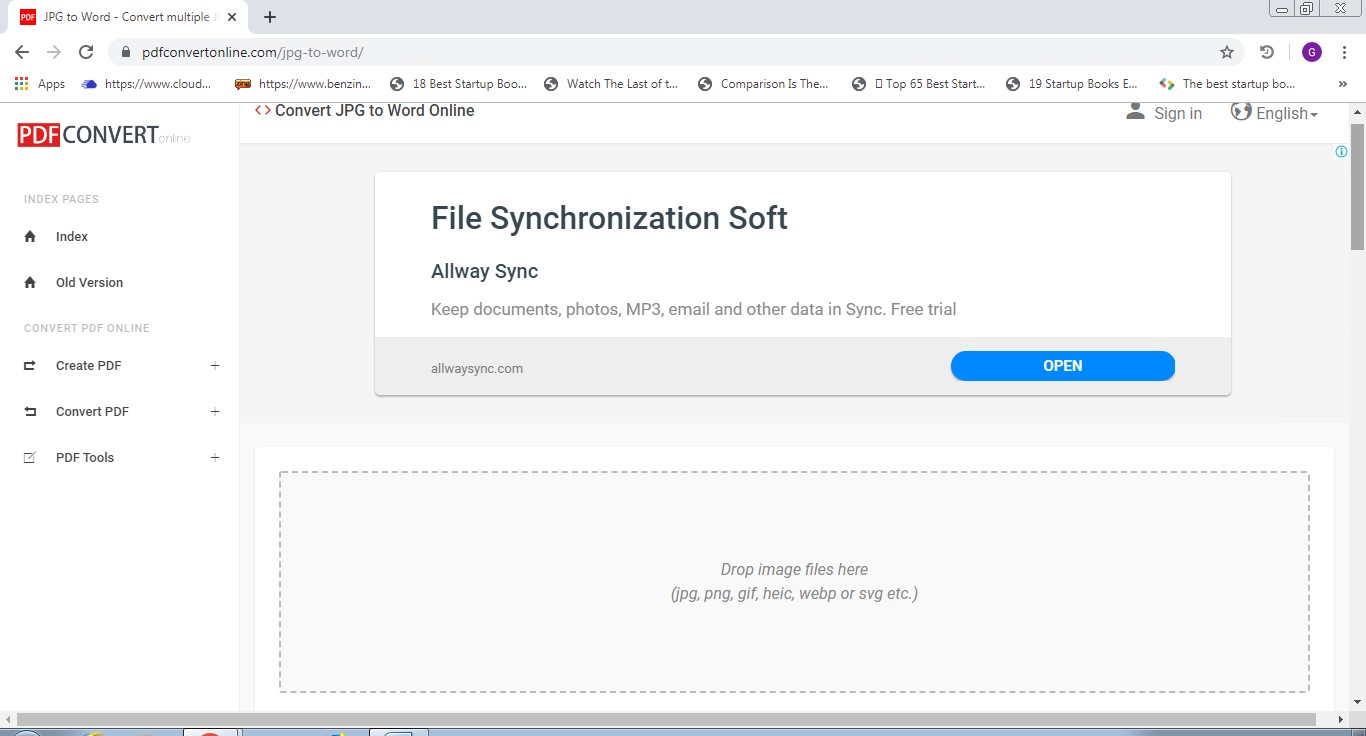Click the browser back arrow
The image size is (1366, 736).
22,52
